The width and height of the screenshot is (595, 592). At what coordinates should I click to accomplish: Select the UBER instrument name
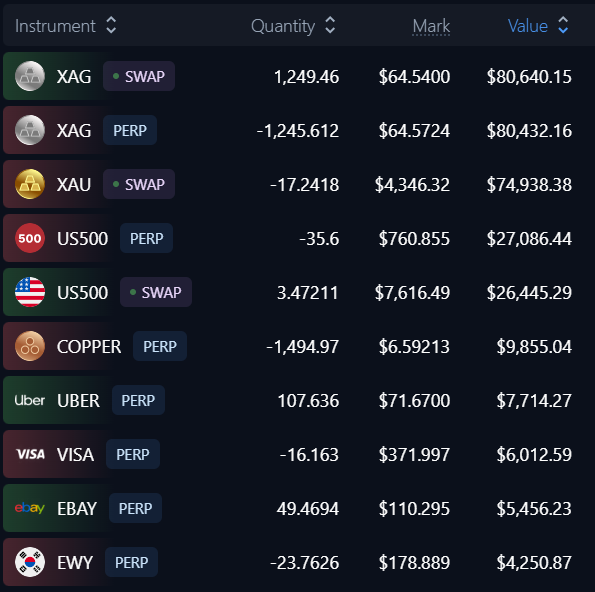[79, 400]
